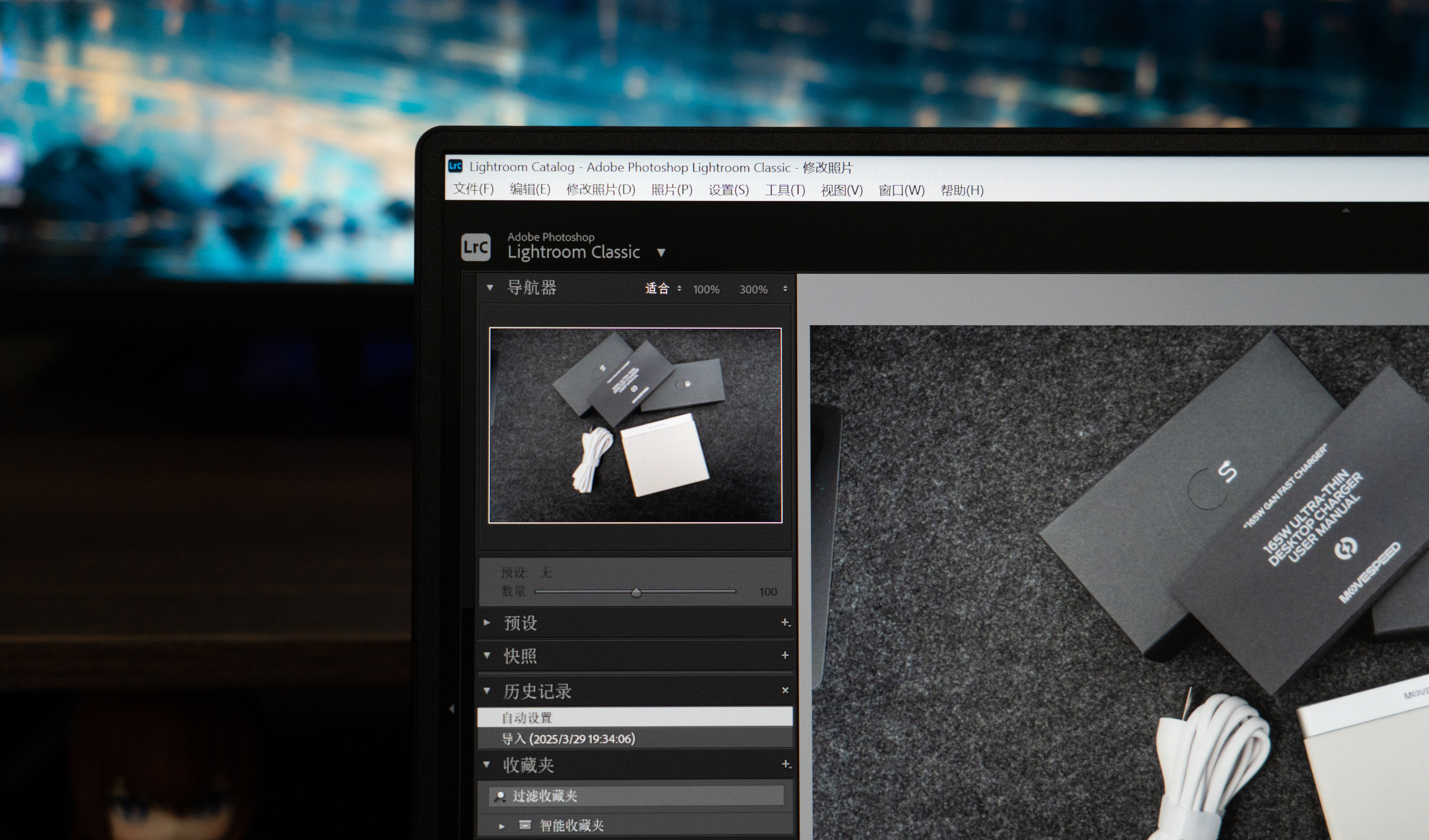Click the top panel hide arrow
The width and height of the screenshot is (1429, 840).
[x=1346, y=210]
